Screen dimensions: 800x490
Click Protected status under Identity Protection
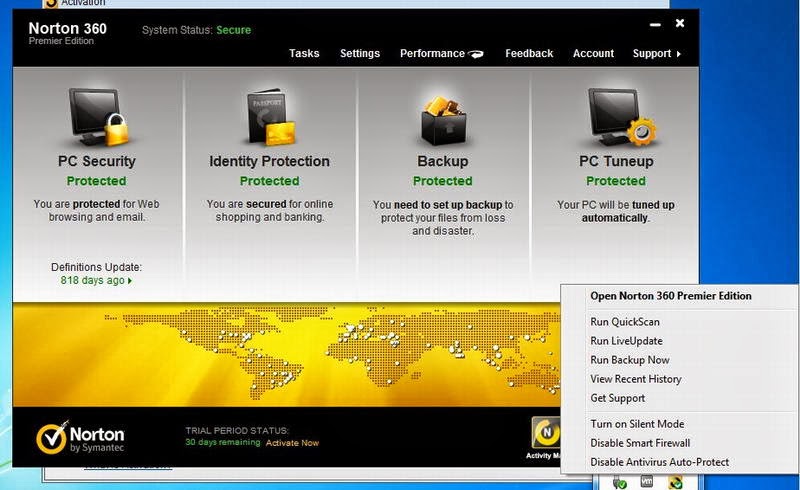tap(269, 181)
